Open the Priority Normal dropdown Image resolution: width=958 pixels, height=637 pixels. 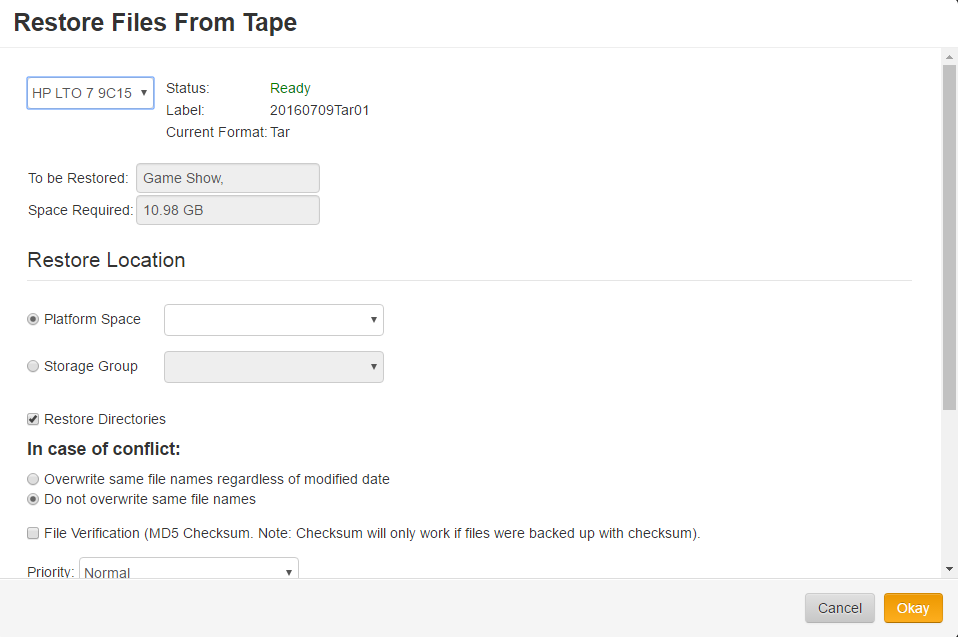(189, 569)
